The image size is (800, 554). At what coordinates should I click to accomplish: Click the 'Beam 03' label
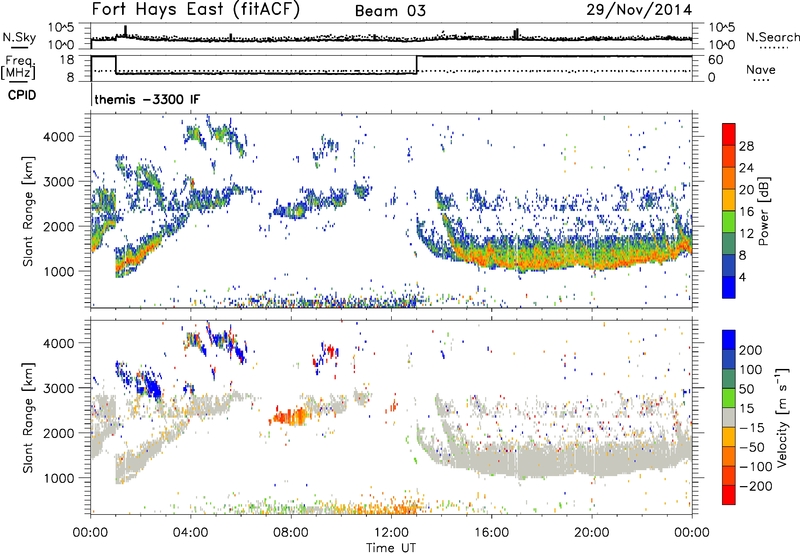[390, 11]
